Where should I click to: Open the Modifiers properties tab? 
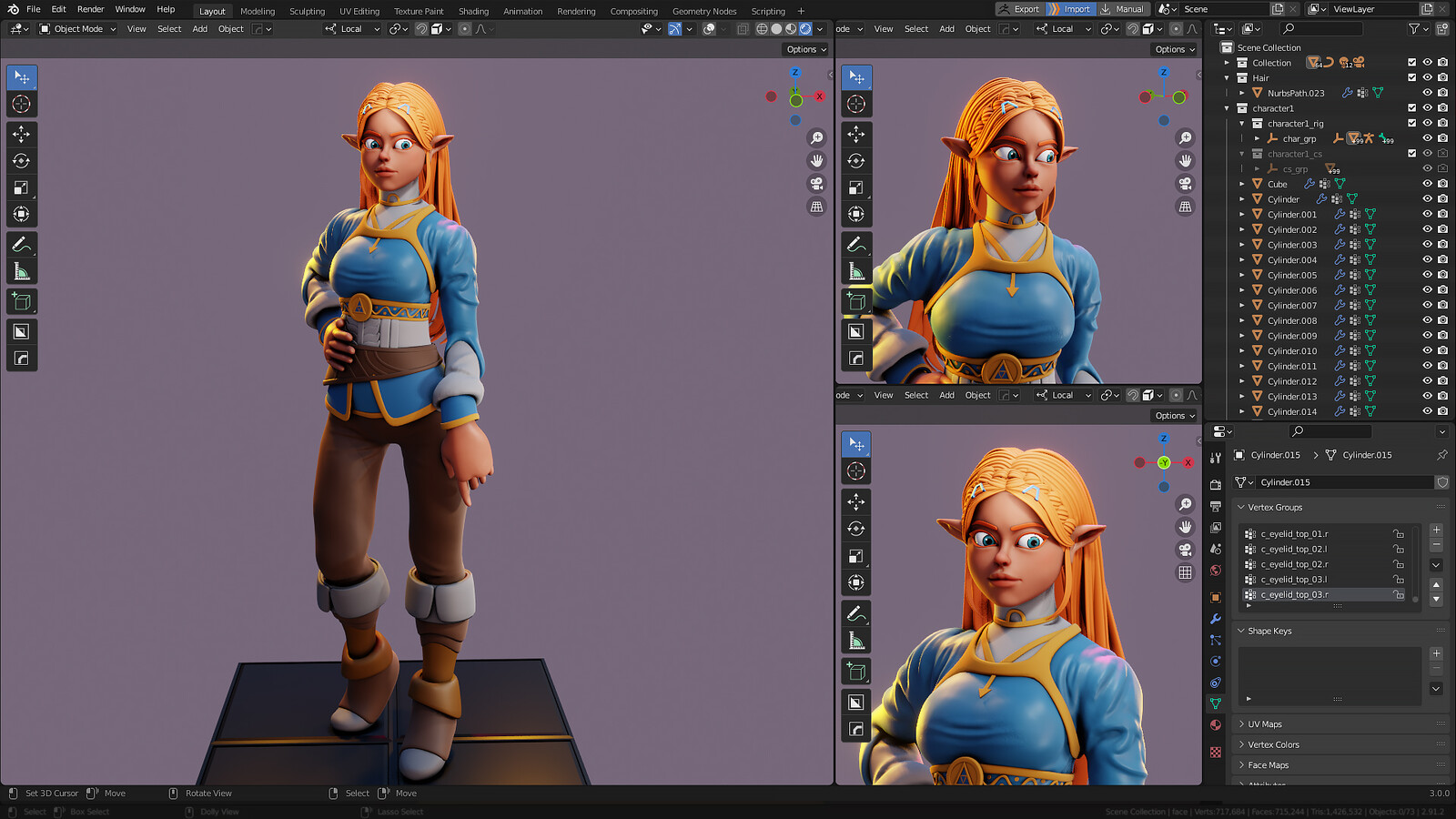(1216, 619)
